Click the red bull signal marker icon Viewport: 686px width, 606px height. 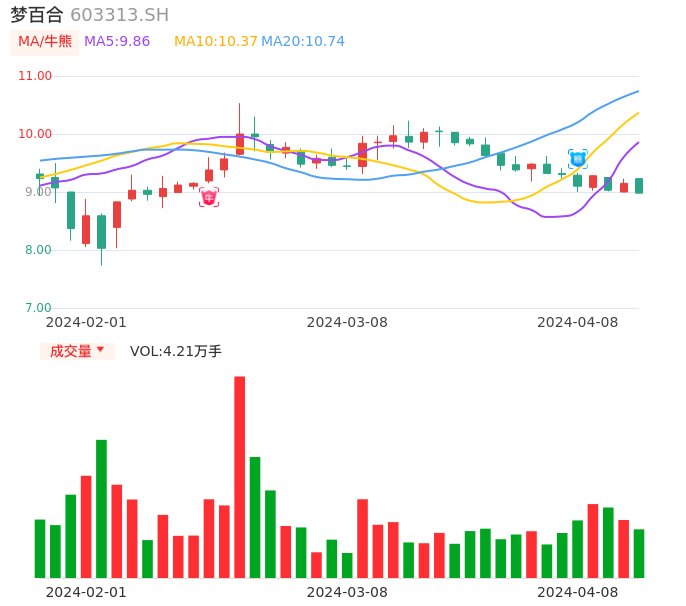point(209,197)
